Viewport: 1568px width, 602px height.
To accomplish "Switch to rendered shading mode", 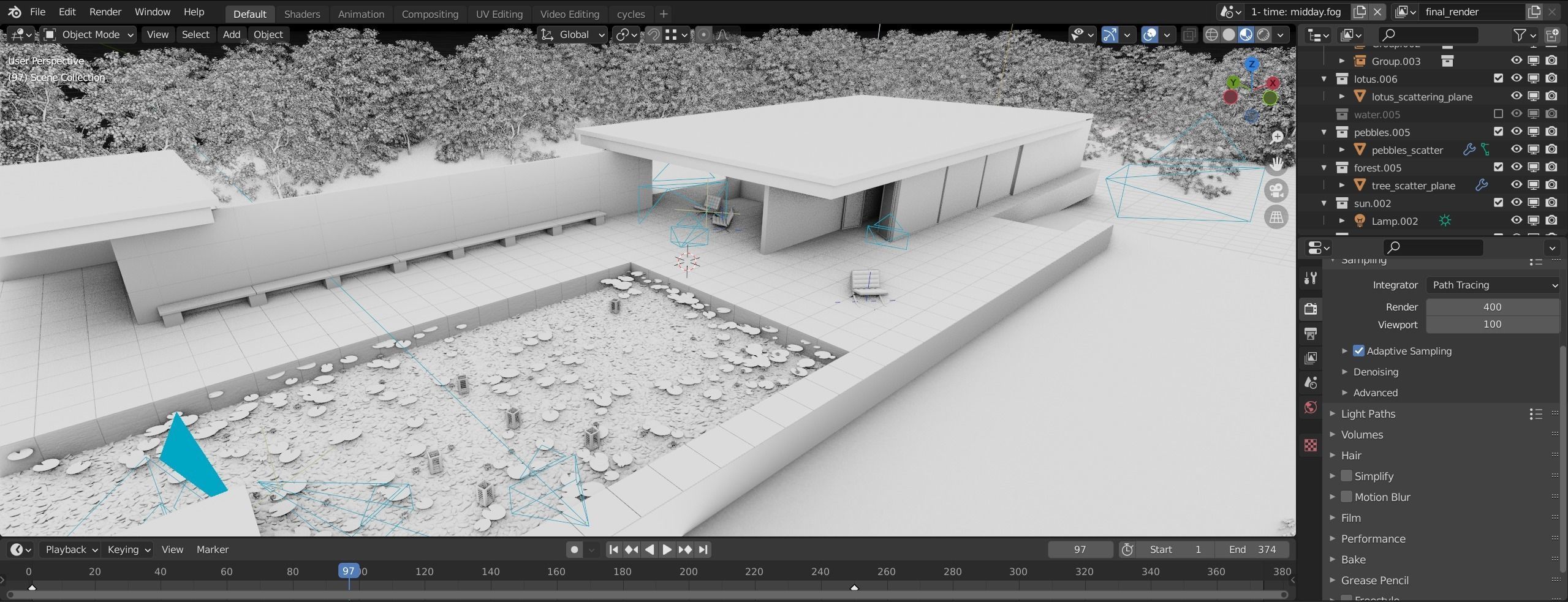I will coord(1263,35).
